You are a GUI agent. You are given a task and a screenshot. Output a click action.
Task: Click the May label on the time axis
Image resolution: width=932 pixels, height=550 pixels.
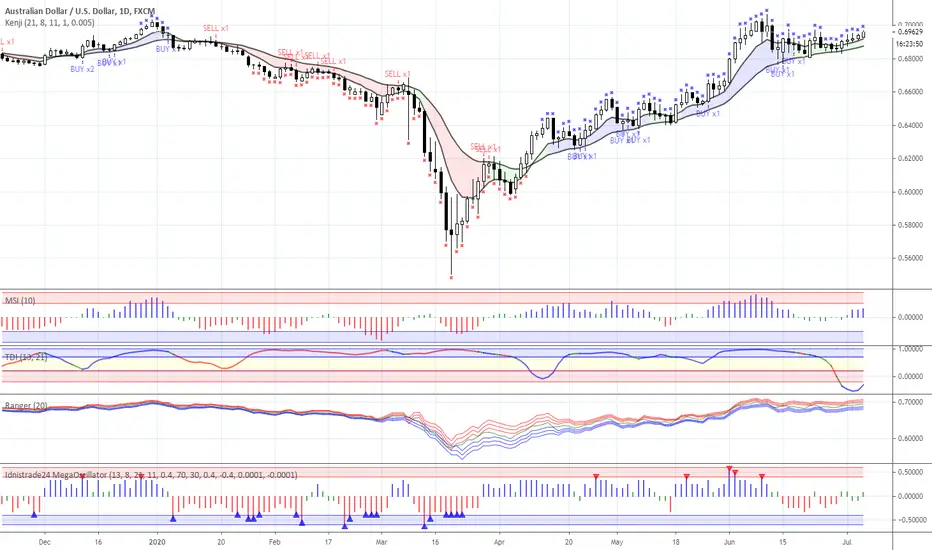(616, 542)
